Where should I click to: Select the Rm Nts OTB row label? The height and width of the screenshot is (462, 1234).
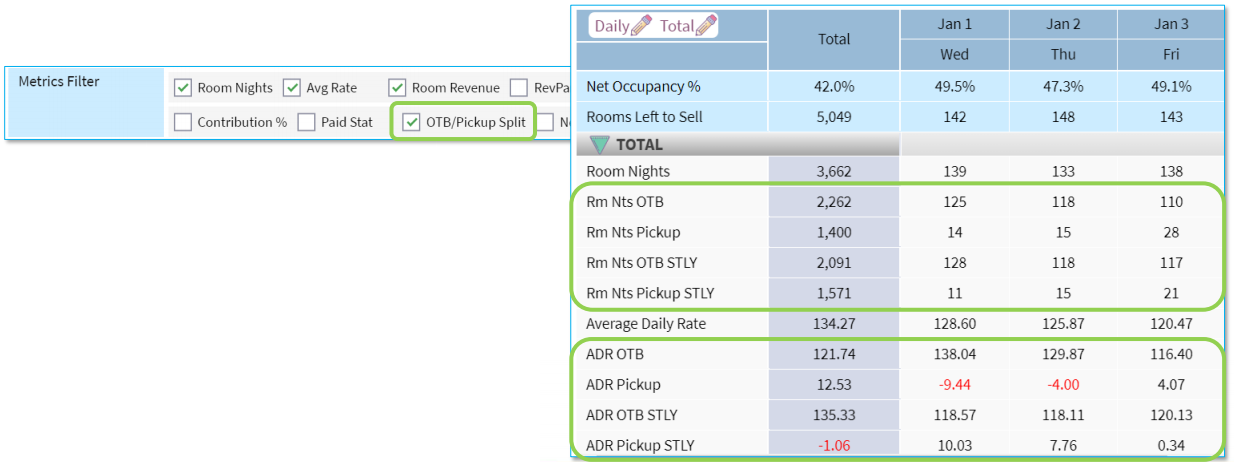(624, 202)
